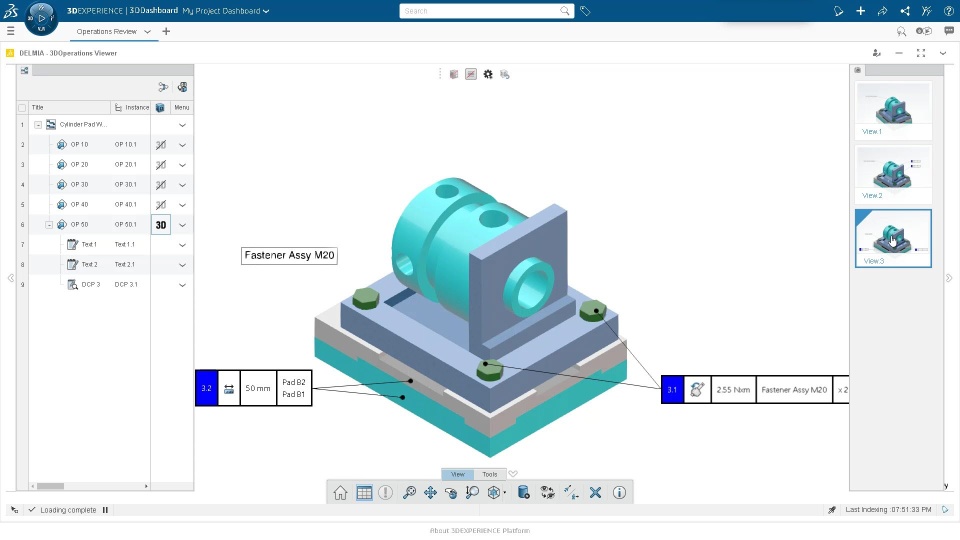Open the widget chevron menu at top right
This screenshot has width=960, height=540.
[x=943, y=53]
